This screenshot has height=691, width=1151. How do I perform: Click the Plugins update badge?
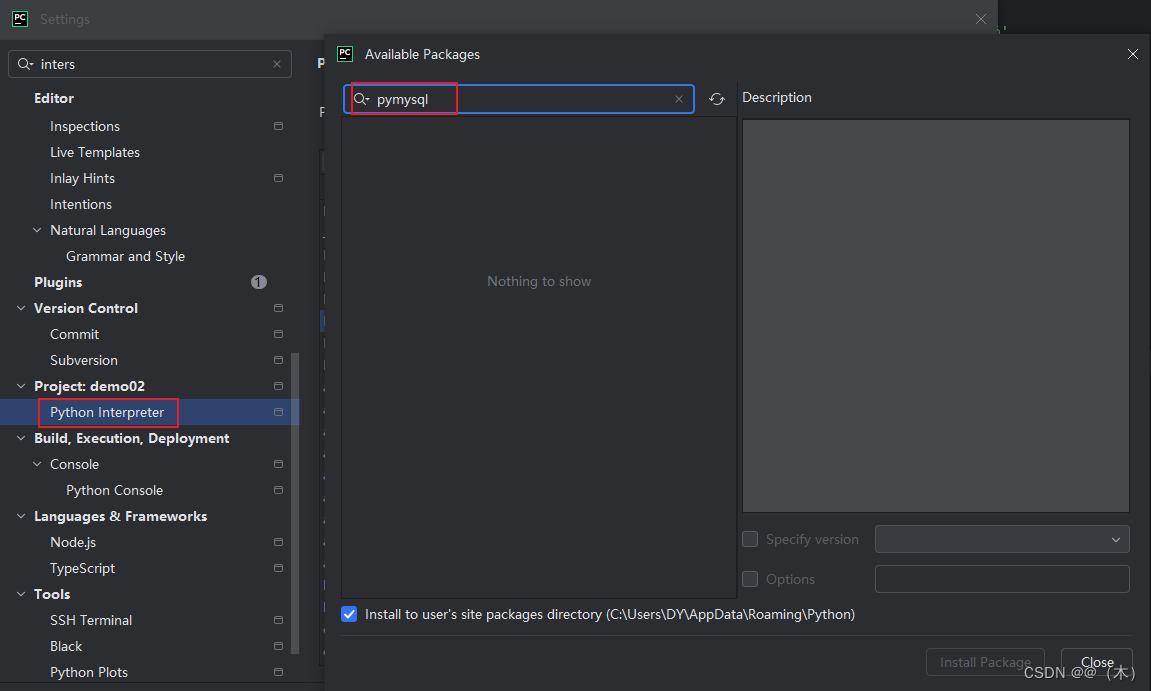(258, 282)
